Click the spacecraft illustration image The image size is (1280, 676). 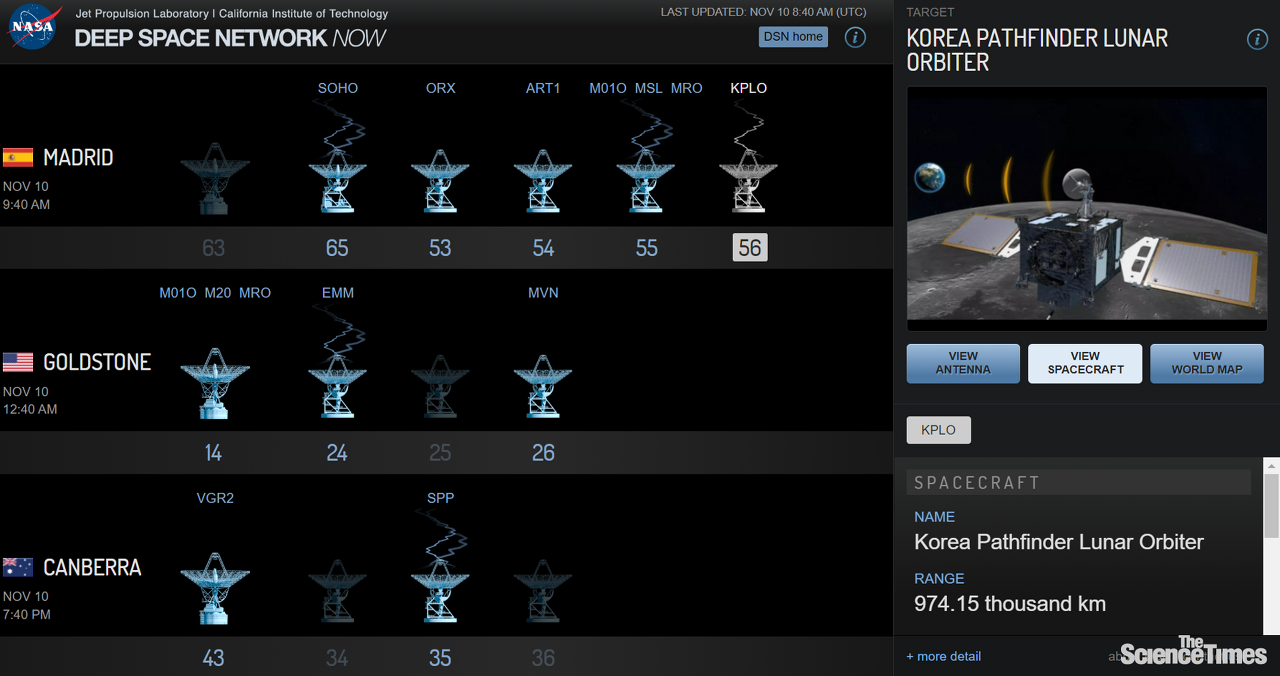[1087, 209]
